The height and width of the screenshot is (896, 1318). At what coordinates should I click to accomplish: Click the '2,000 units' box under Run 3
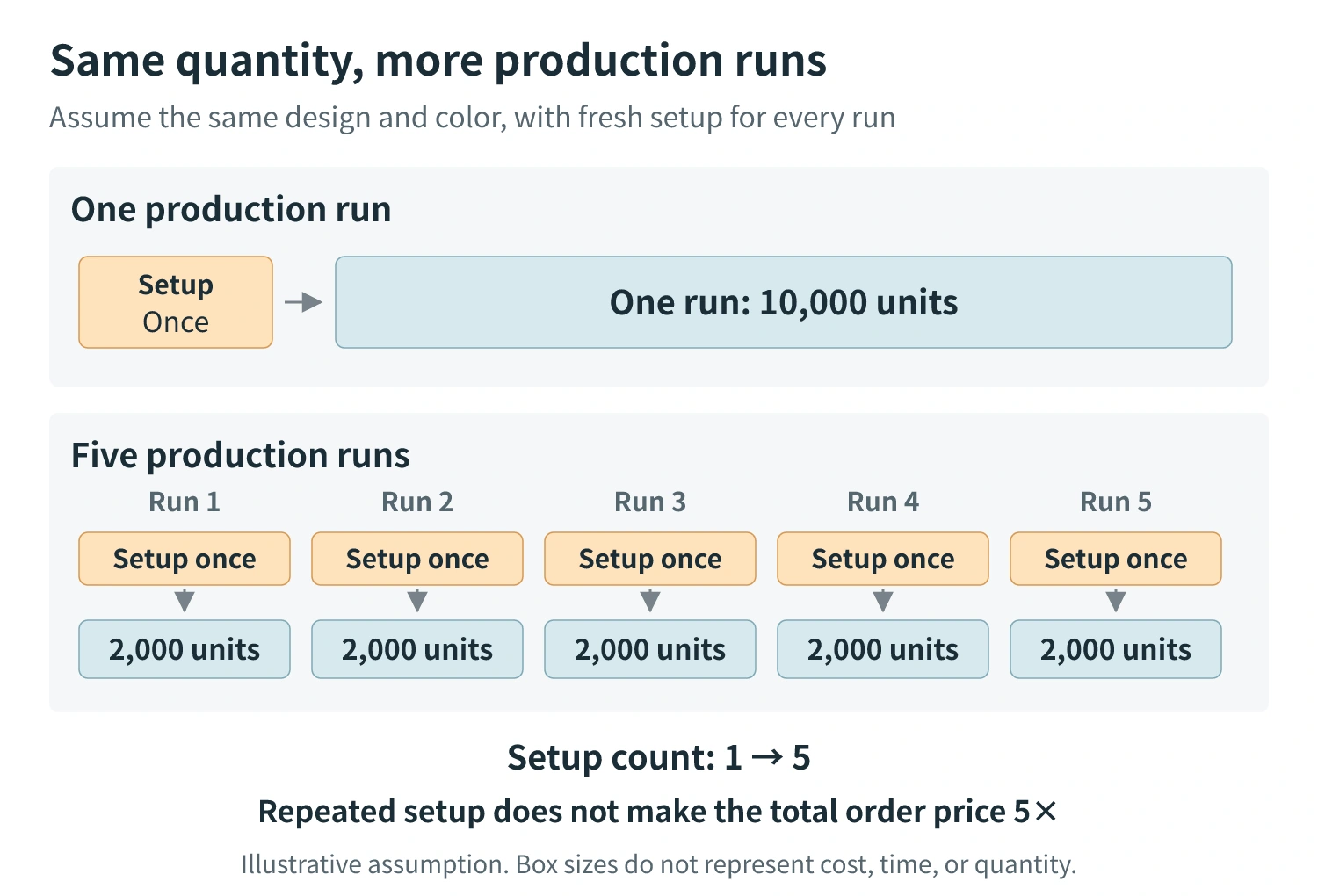coord(650,649)
